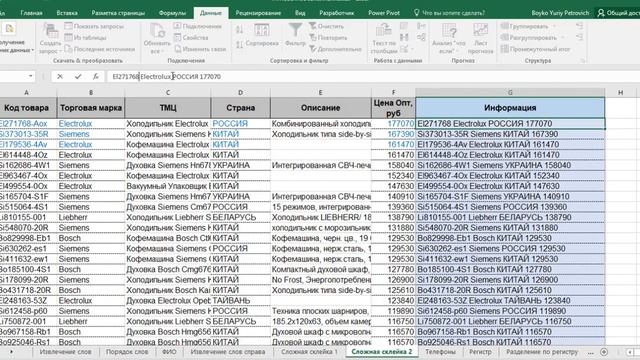Image resolution: width=640 pixels, height=360 pixels.
Task: Click Промежуточный итог
Action: pyautogui.click(x=536, y=49)
